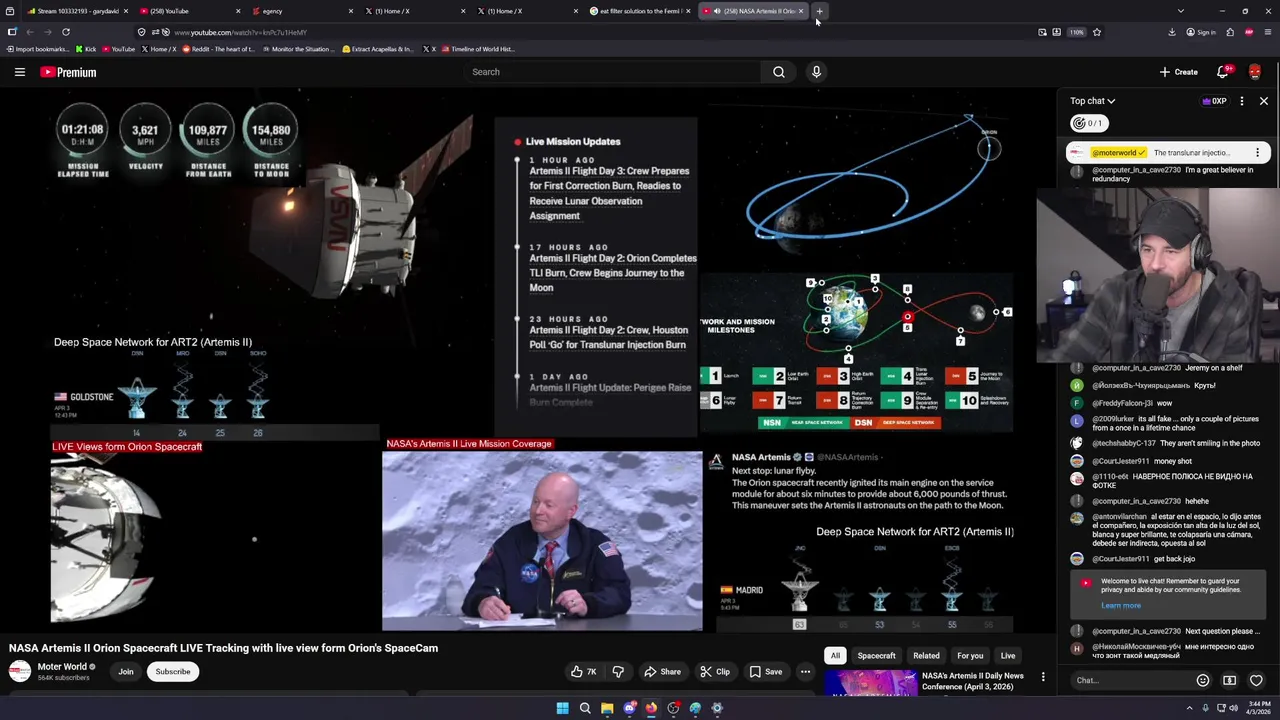Expand the Top chat dropdown

(1092, 101)
